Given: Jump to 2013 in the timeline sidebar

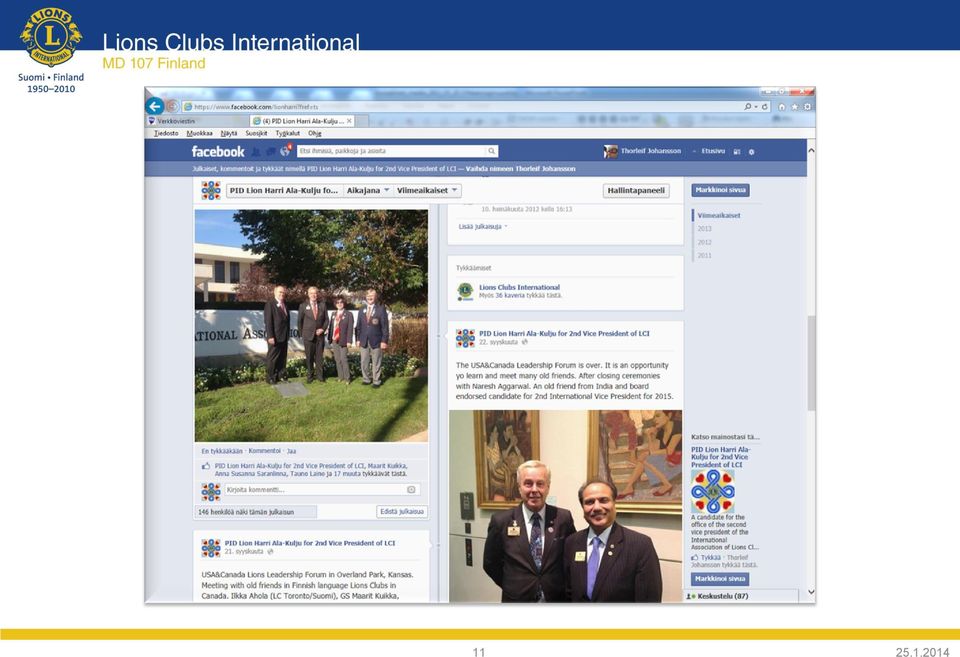Looking at the screenshot, I should [705, 229].
